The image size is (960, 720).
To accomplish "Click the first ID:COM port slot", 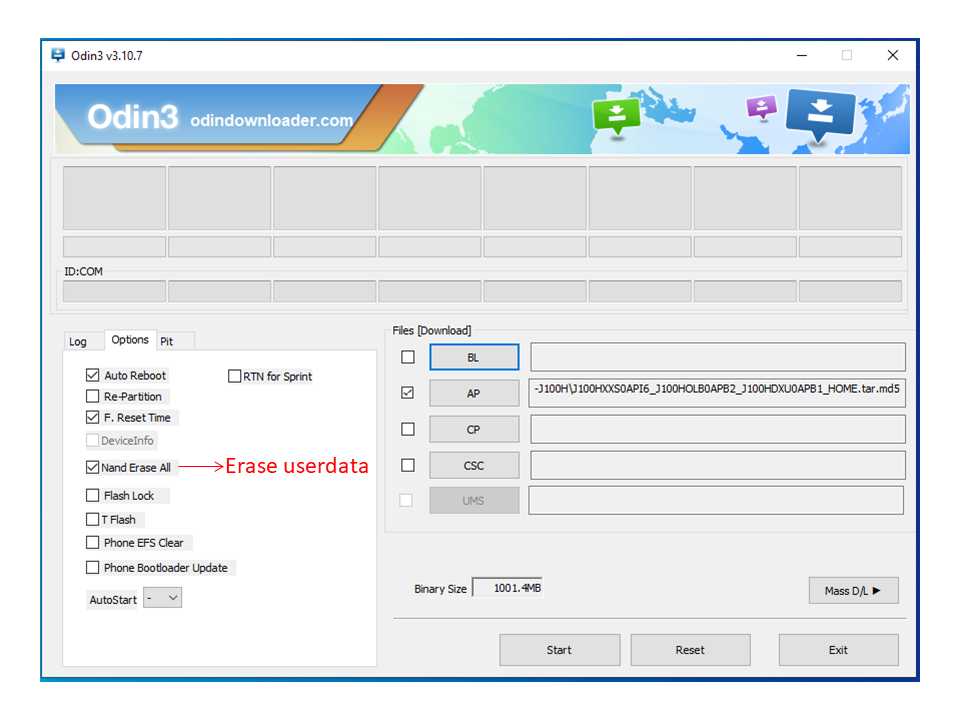I will [114, 291].
